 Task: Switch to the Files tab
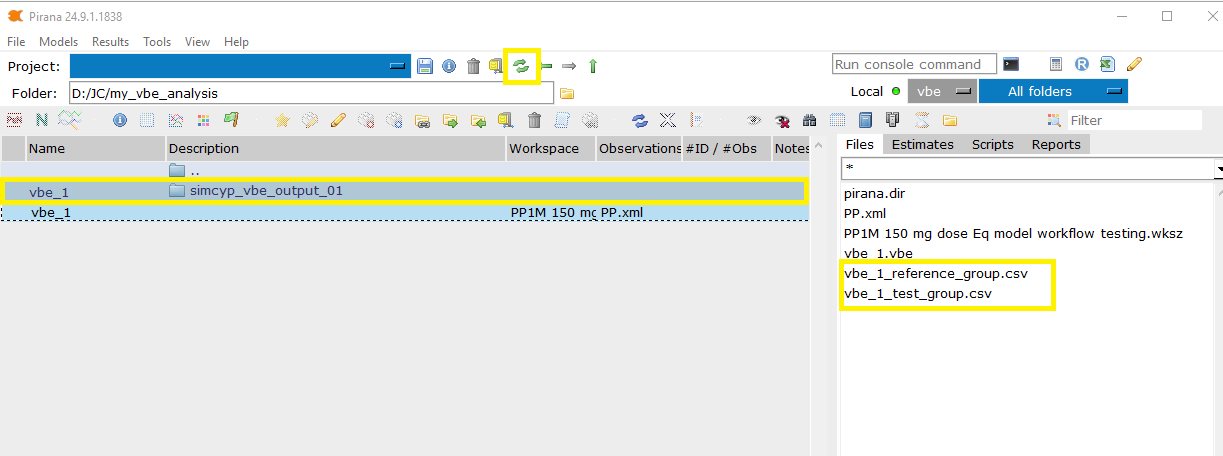(x=859, y=144)
